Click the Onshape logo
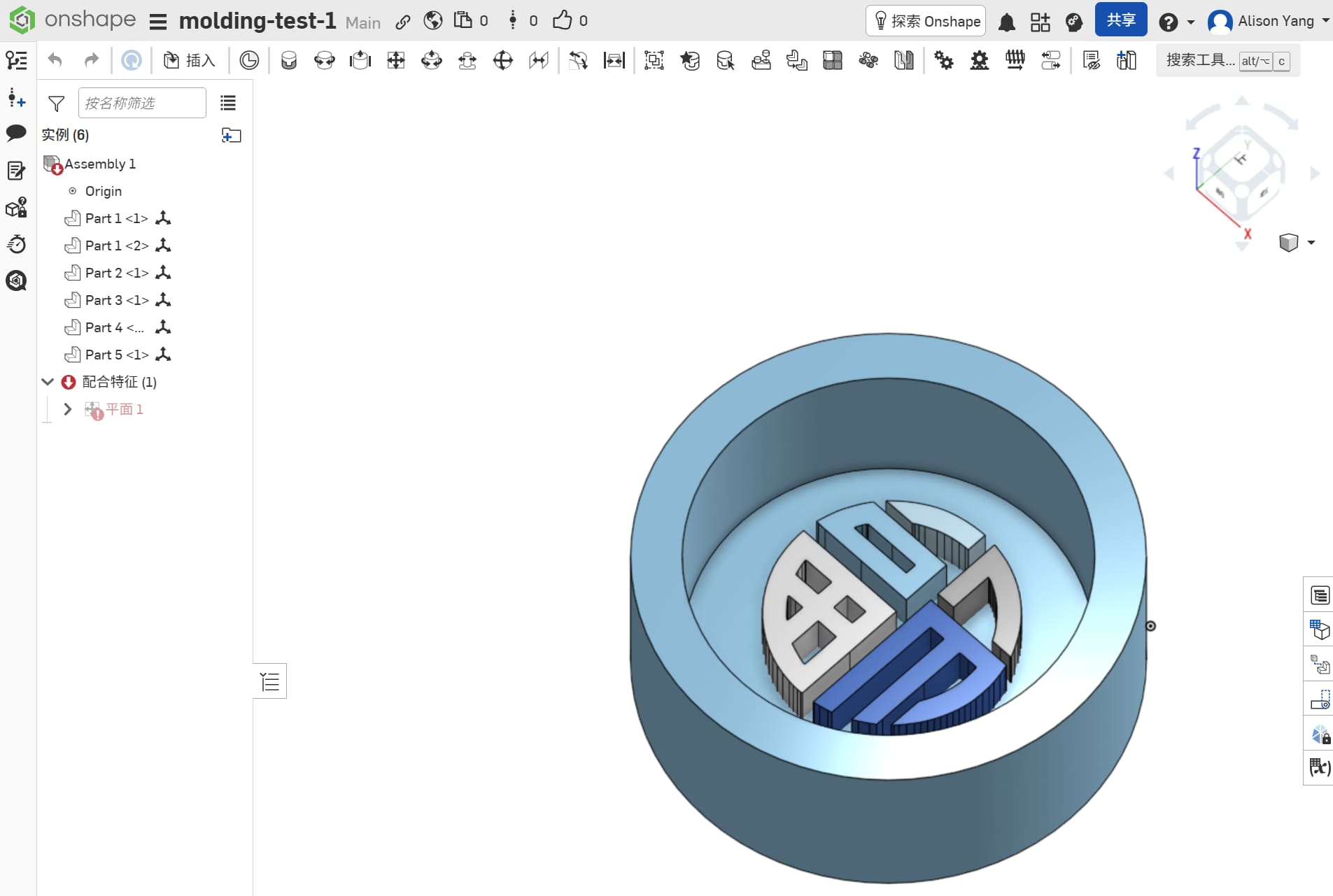1333x896 pixels. 73,20
